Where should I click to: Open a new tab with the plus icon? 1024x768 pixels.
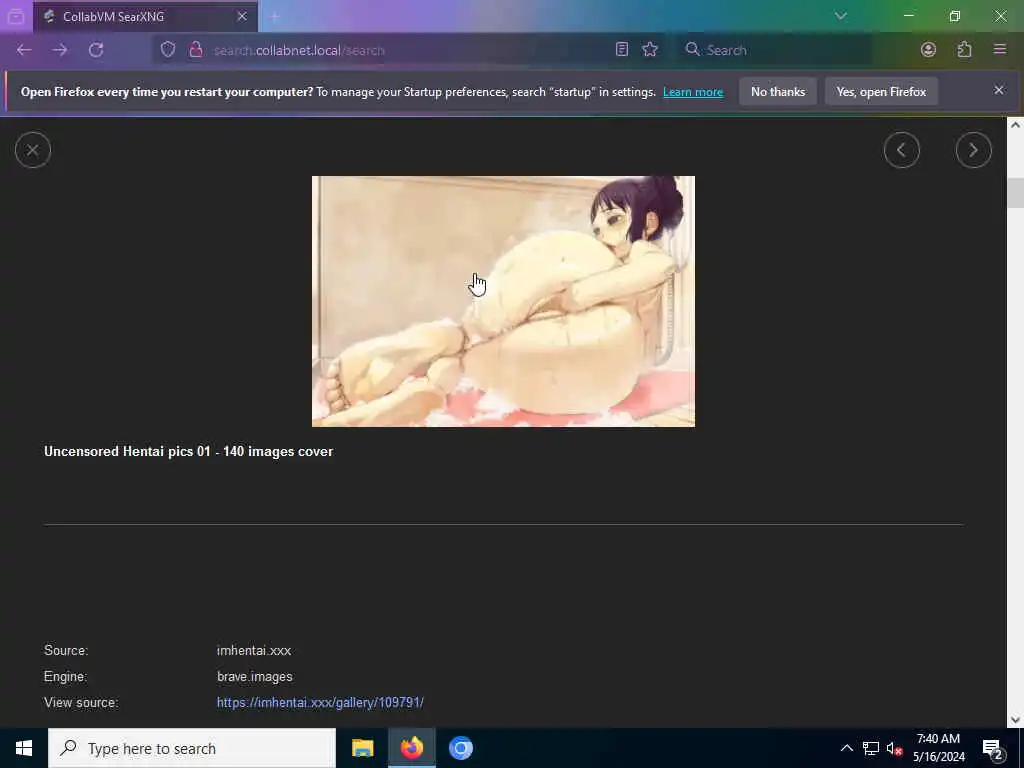pyautogui.click(x=275, y=16)
